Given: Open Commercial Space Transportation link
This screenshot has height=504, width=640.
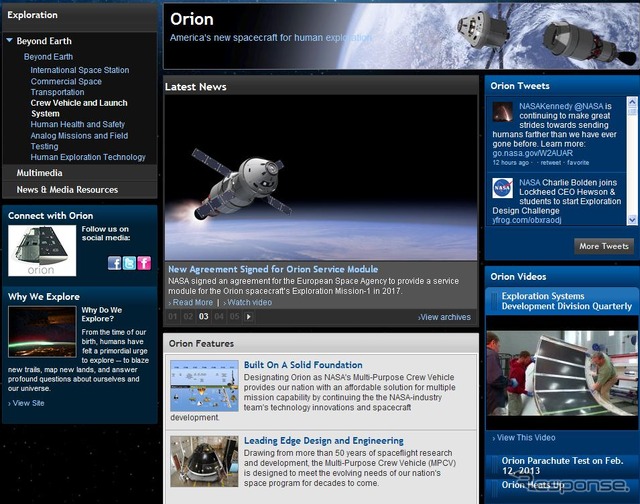Looking at the screenshot, I should 66,87.
